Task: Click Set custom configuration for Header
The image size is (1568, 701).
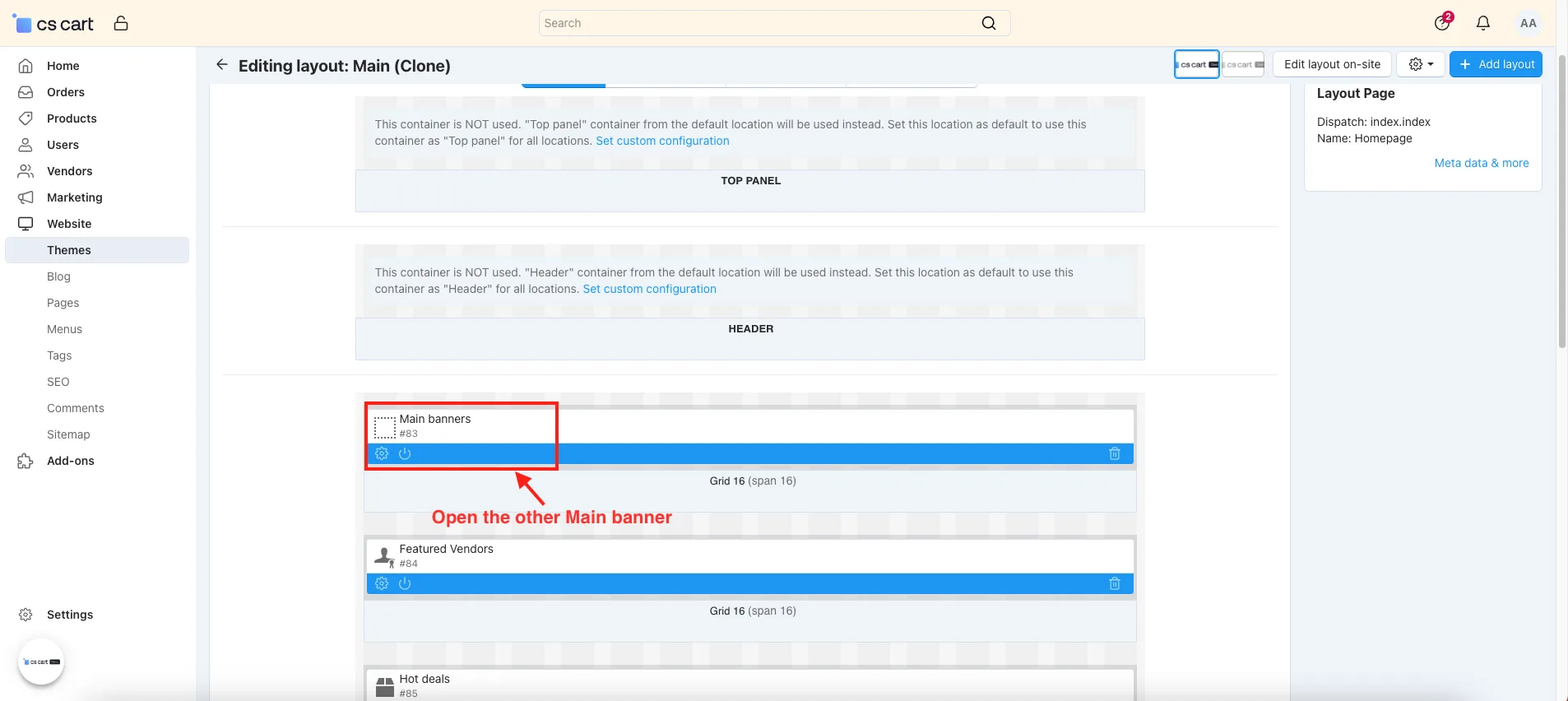Action: tap(649, 289)
